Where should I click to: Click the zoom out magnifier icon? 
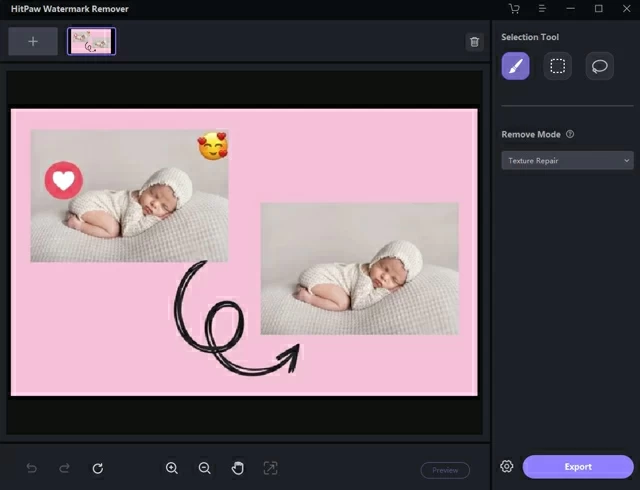tap(205, 468)
